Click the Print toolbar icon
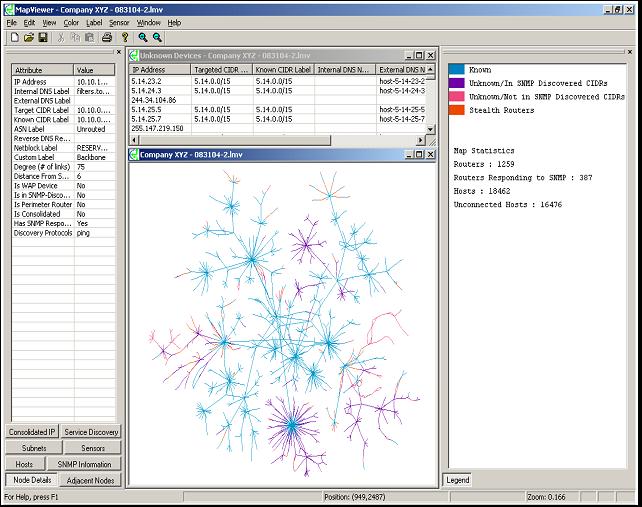Image resolution: width=642 pixels, height=507 pixels. pos(106,37)
